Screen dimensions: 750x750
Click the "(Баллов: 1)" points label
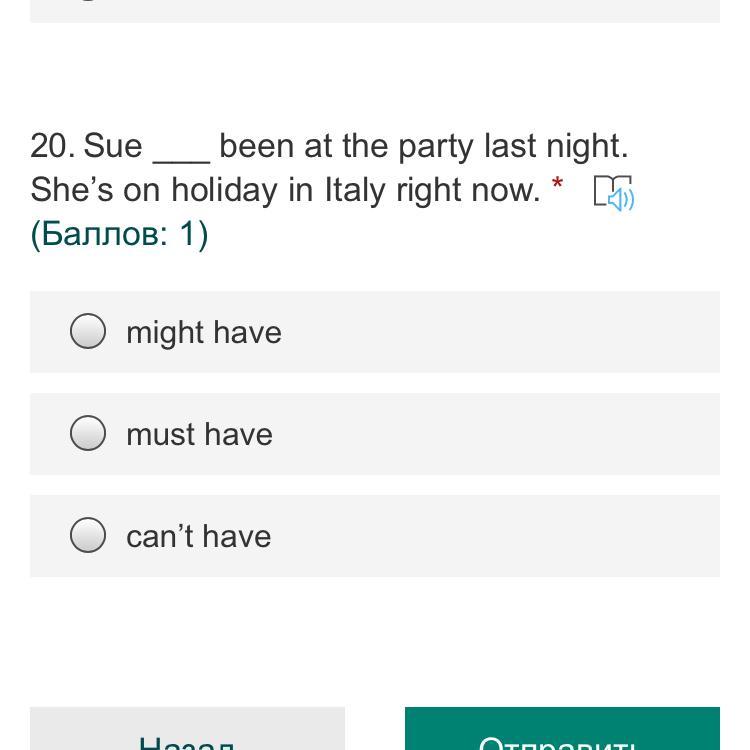(x=119, y=234)
